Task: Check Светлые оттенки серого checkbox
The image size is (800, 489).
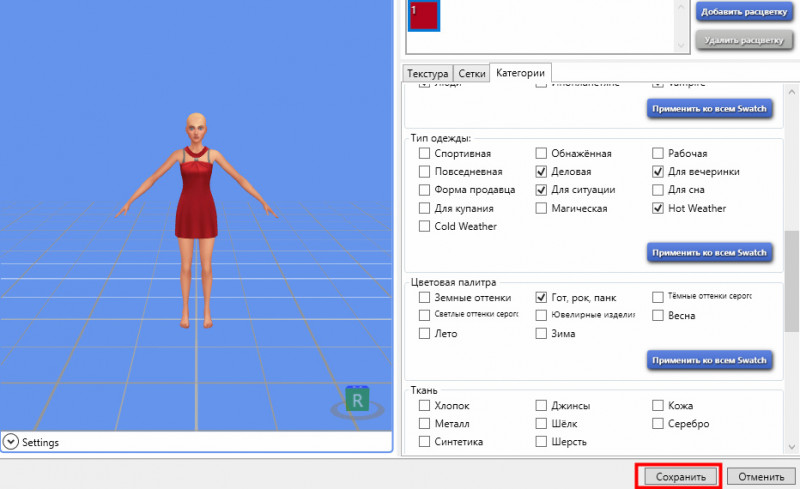Action: 424,315
